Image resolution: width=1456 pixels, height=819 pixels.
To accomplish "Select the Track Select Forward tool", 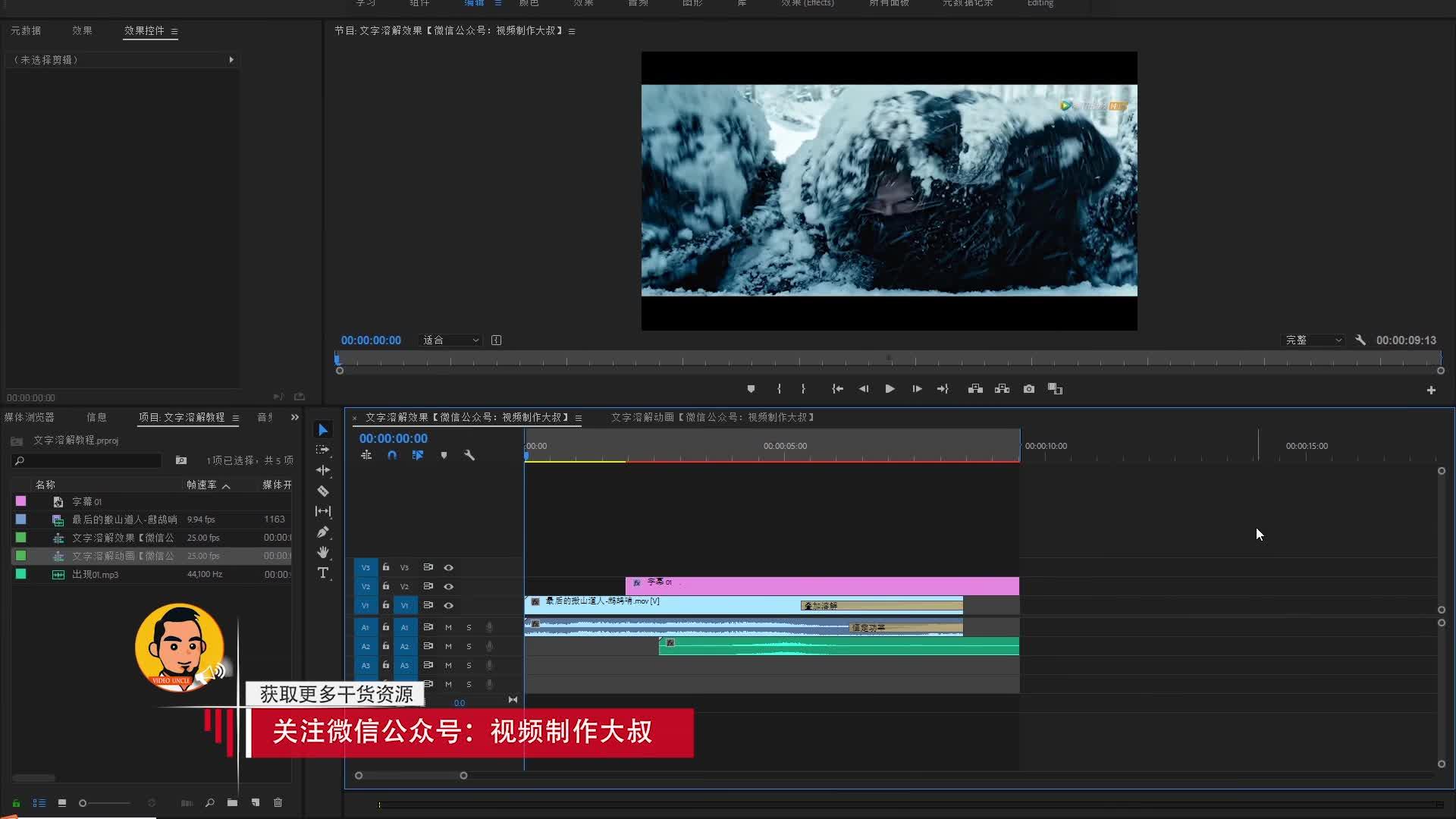I will 323,450.
